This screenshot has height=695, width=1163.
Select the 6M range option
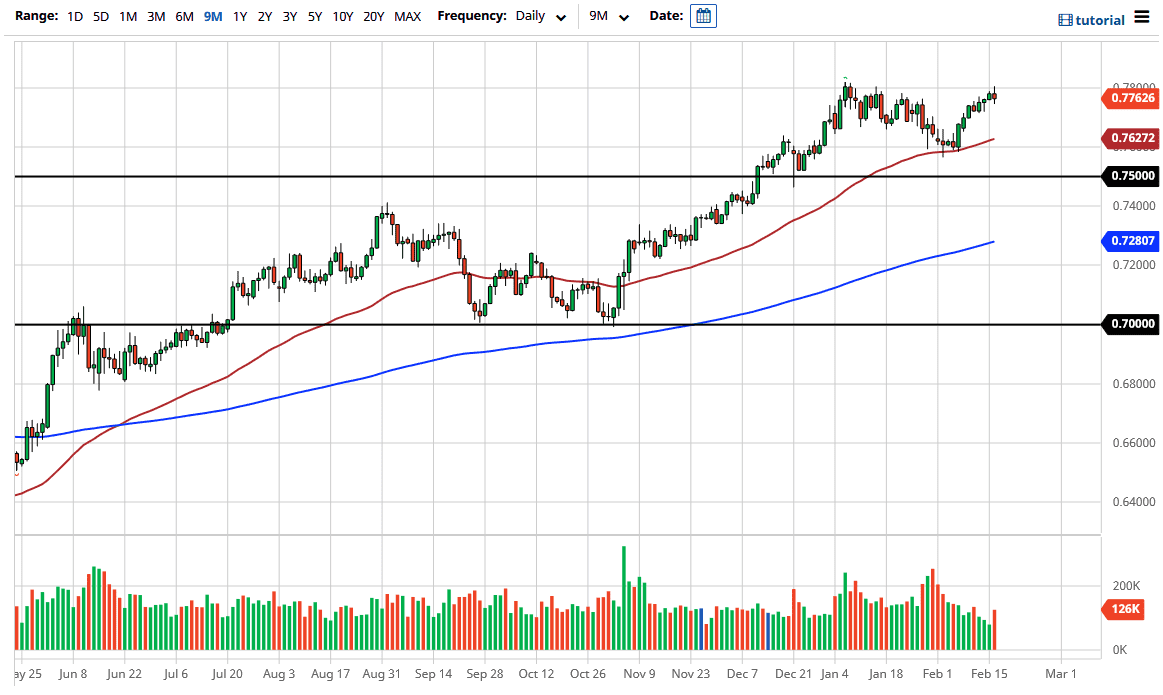[183, 16]
